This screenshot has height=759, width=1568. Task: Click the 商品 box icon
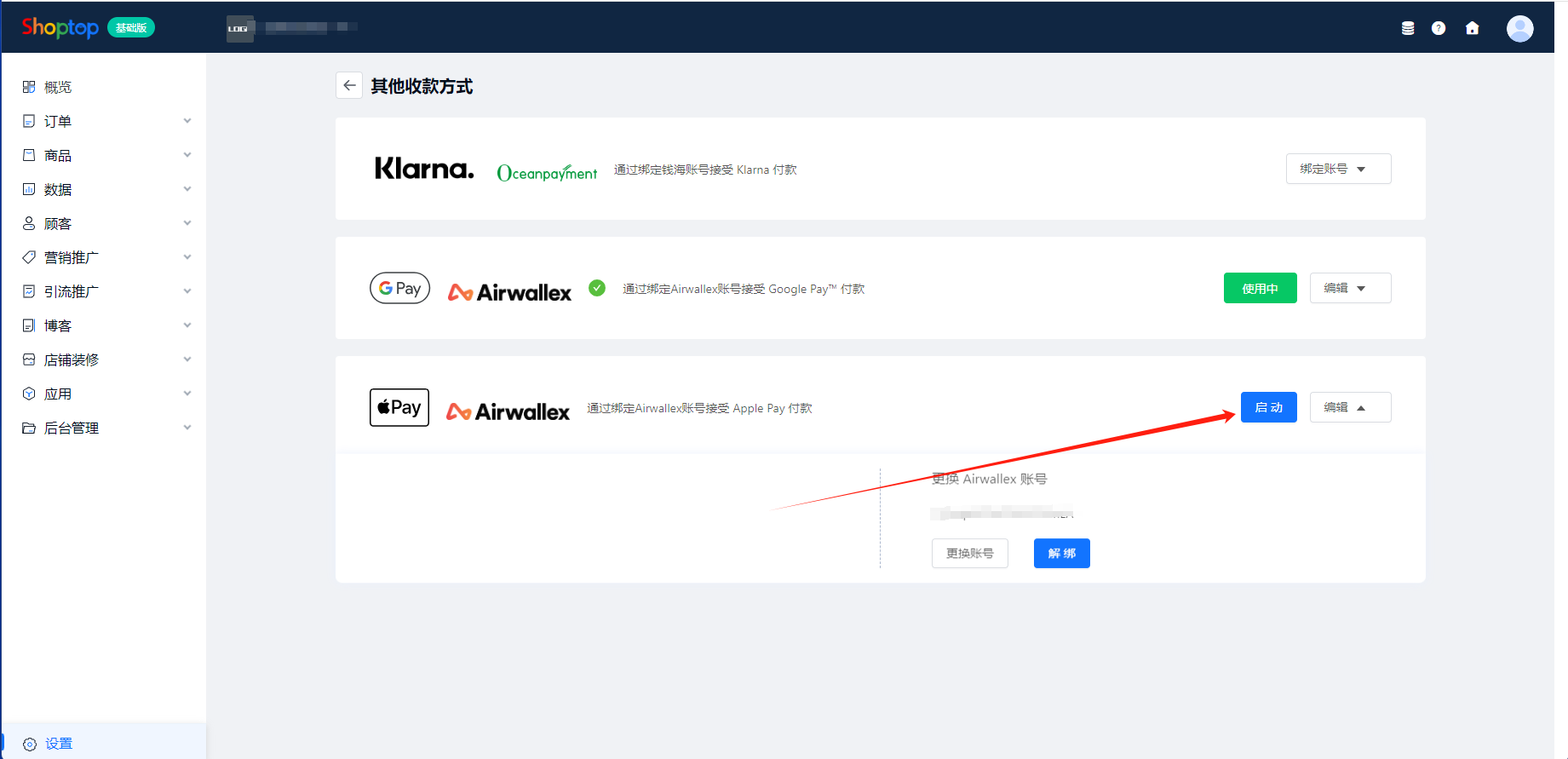coord(29,155)
